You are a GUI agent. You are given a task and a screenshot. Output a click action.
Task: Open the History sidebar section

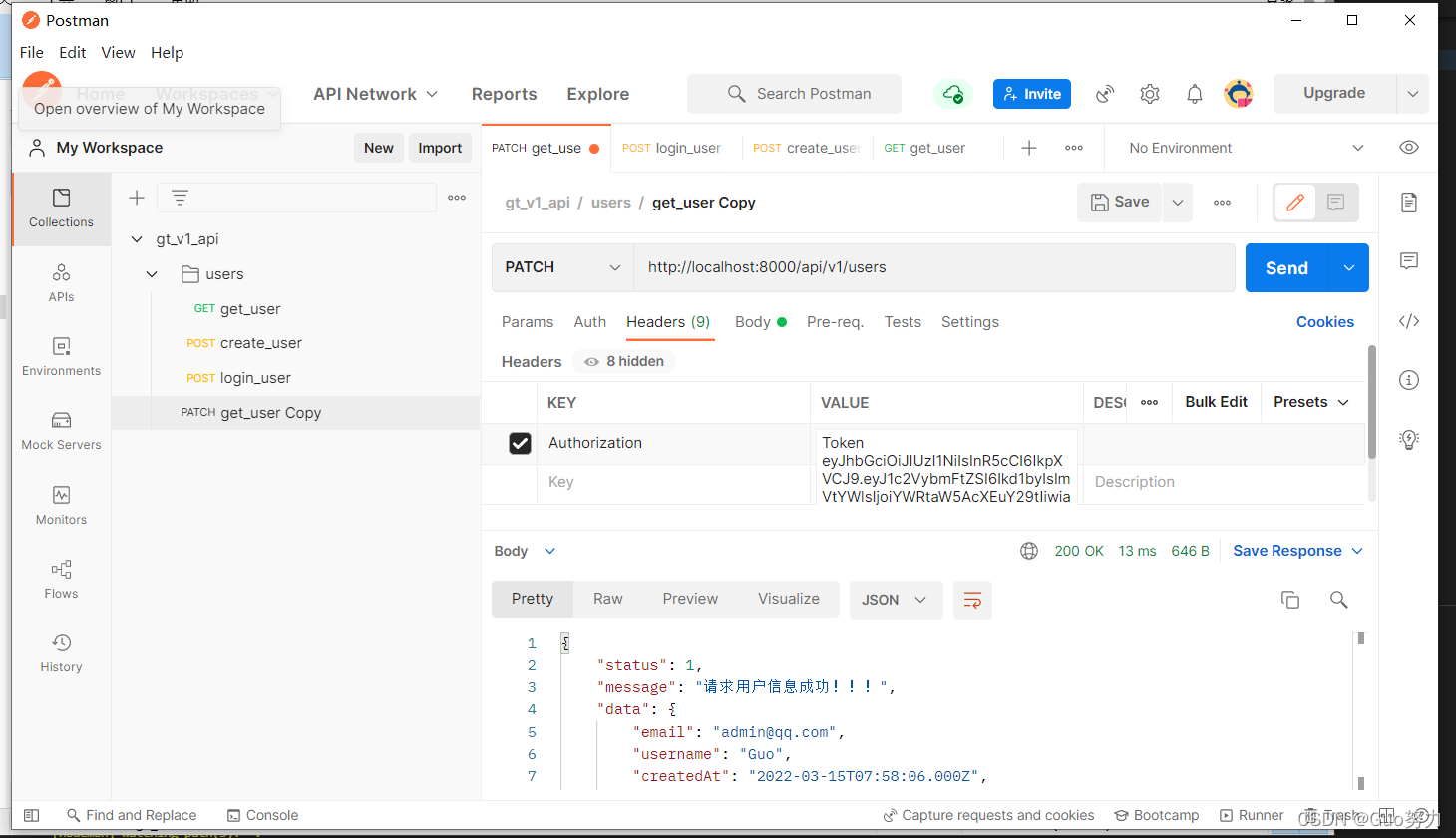coord(61,653)
